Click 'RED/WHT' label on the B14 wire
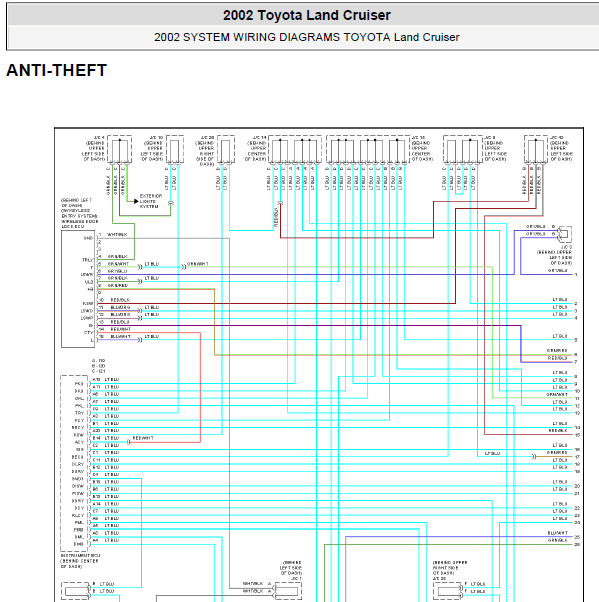The image size is (599, 602). (x=143, y=438)
